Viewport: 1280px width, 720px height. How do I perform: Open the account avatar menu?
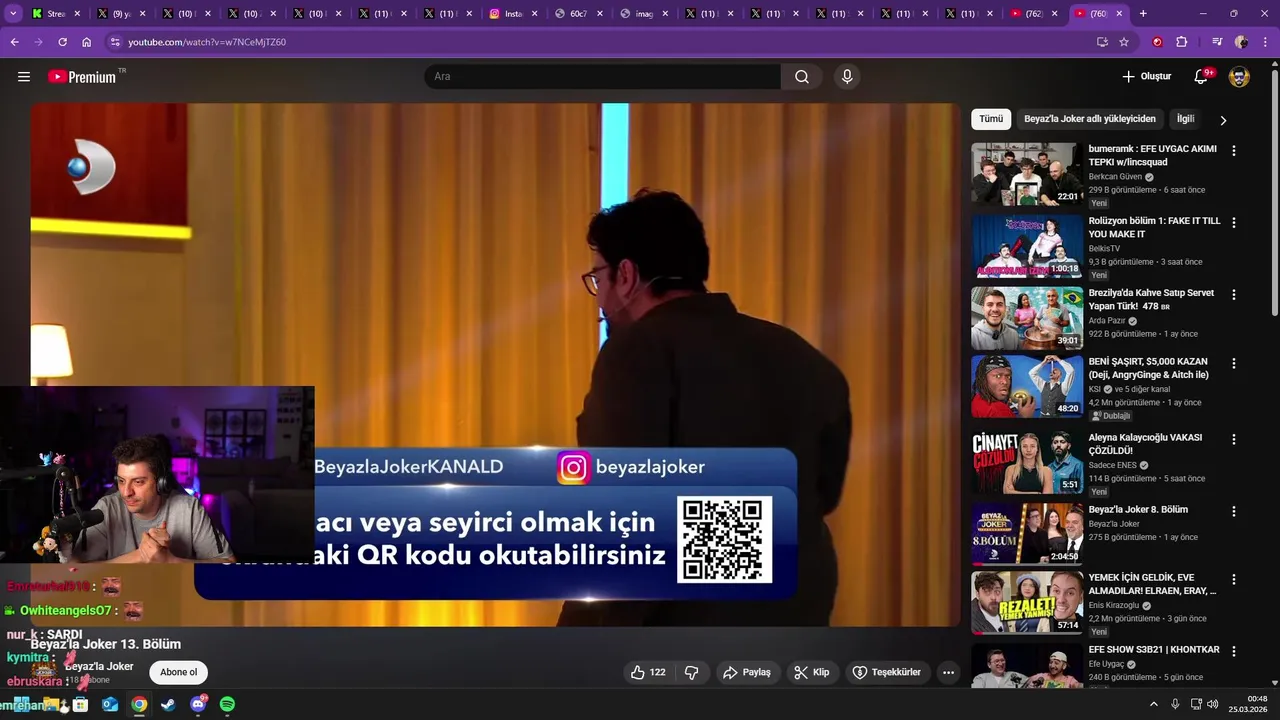click(x=1239, y=77)
